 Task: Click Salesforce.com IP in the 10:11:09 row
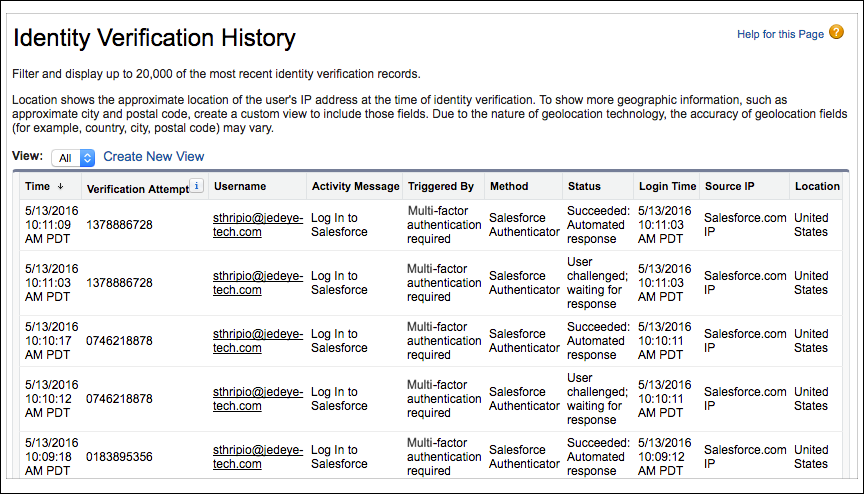click(745, 225)
